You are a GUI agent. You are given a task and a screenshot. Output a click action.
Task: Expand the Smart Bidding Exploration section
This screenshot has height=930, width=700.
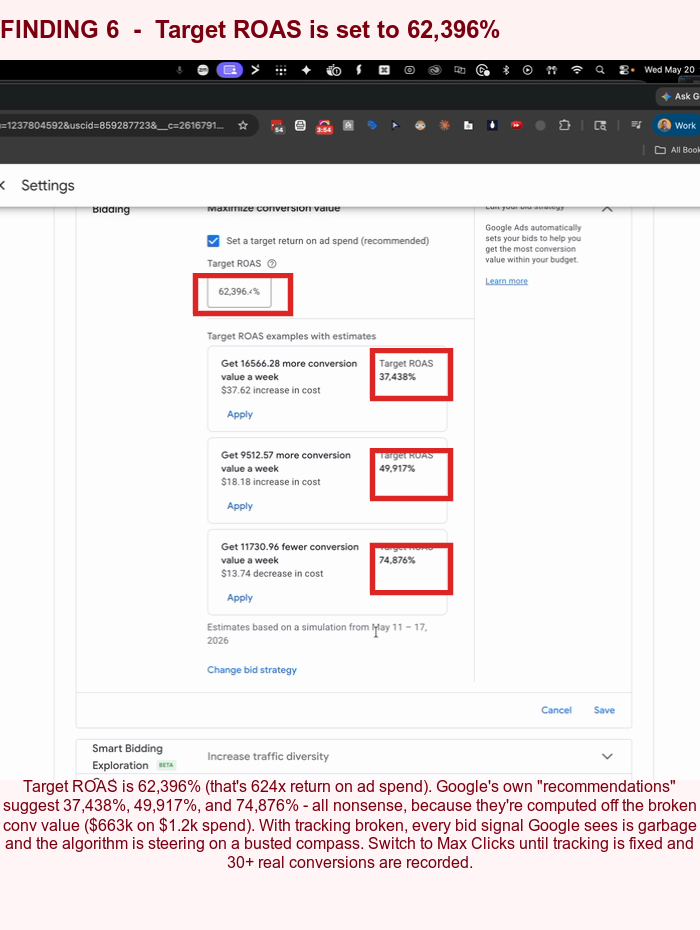point(607,756)
